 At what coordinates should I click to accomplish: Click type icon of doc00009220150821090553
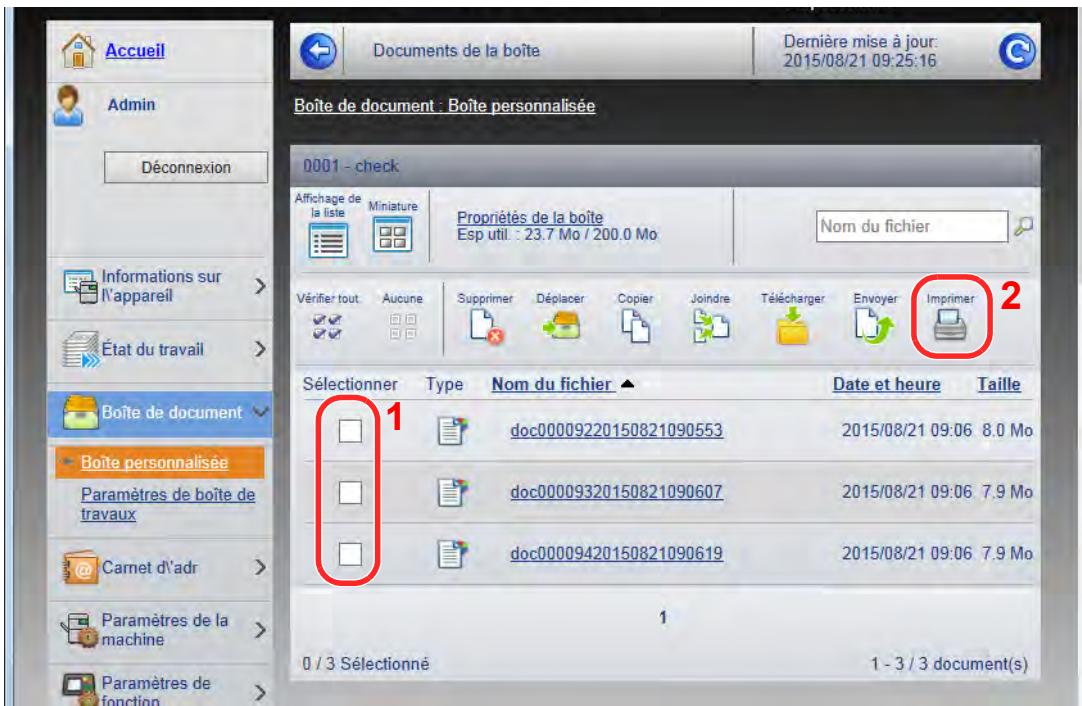453,431
